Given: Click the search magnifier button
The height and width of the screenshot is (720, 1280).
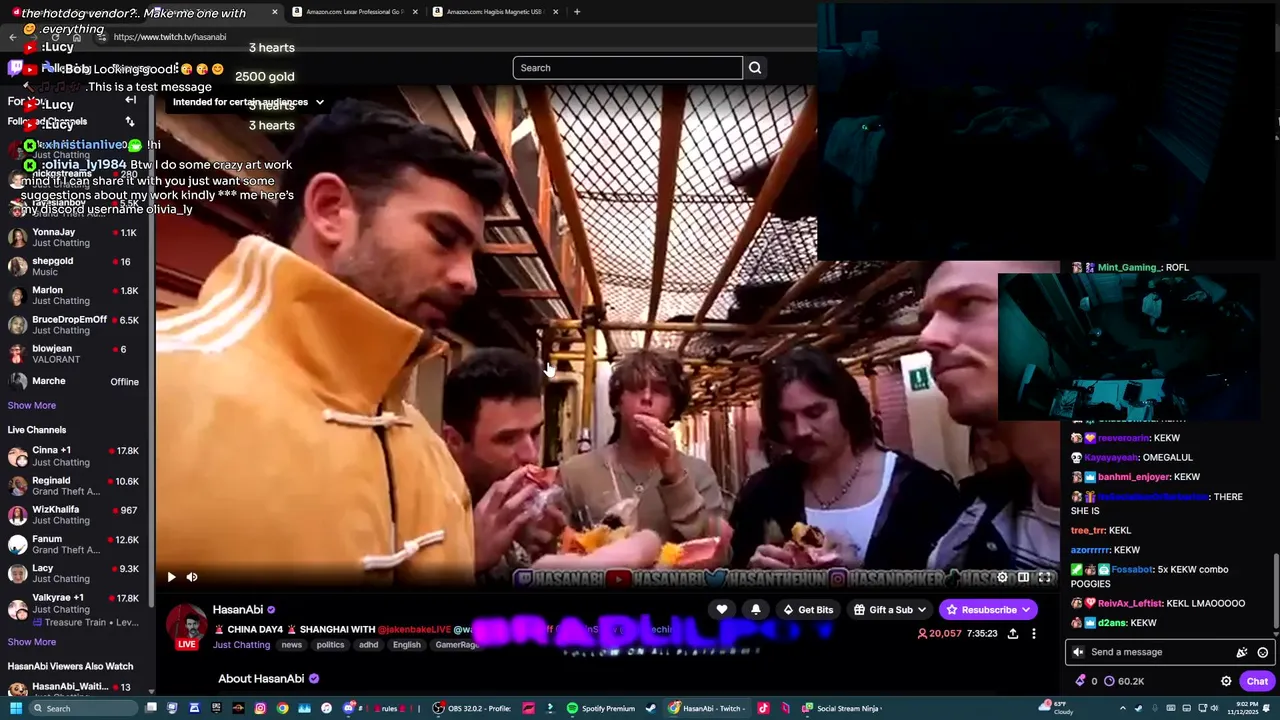Looking at the screenshot, I should (x=755, y=68).
